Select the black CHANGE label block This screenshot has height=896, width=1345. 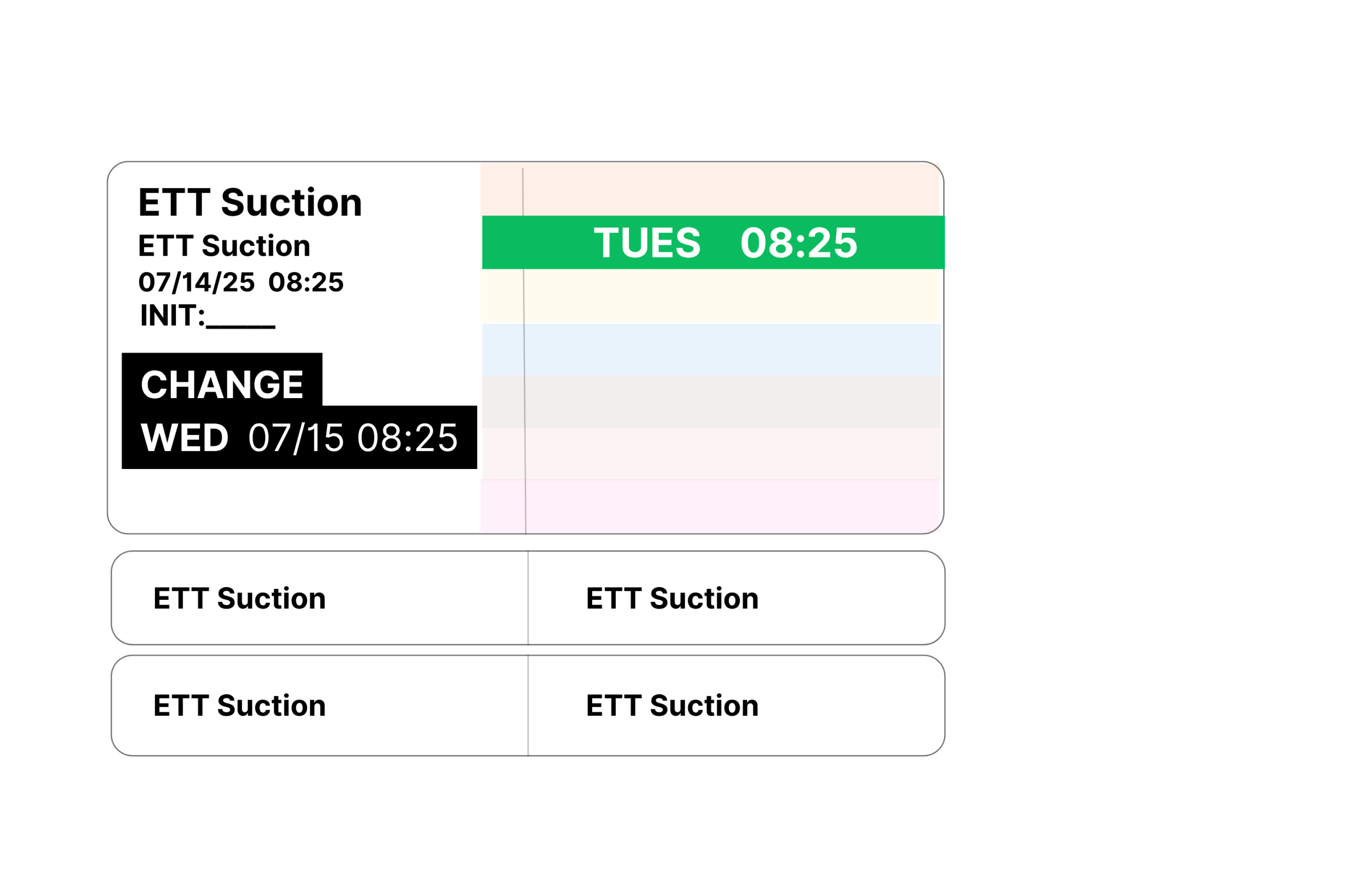click(222, 379)
